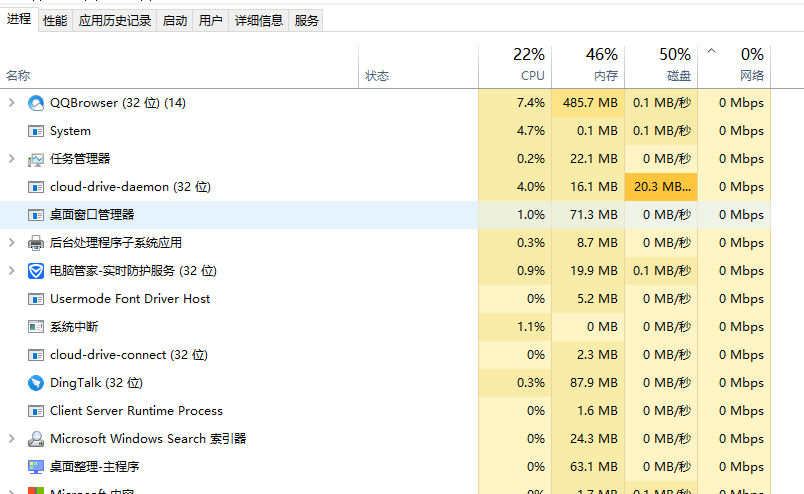The height and width of the screenshot is (494, 804).
Task: Click the System process icon
Action: pos(36,131)
